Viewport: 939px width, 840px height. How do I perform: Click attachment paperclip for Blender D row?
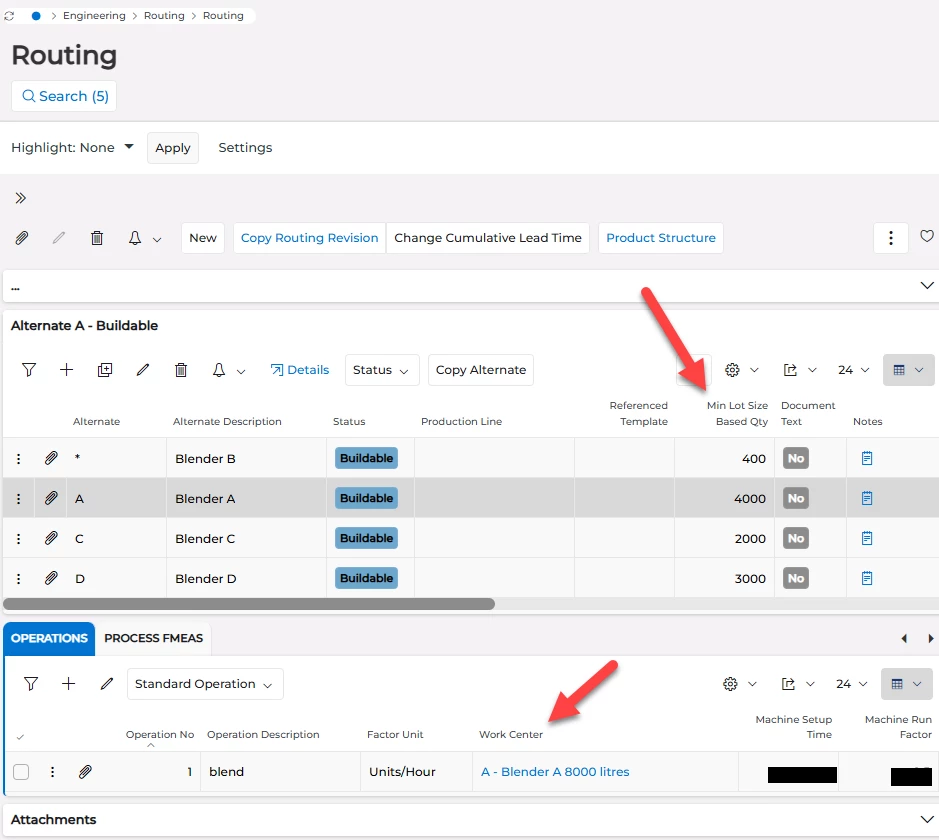52,578
